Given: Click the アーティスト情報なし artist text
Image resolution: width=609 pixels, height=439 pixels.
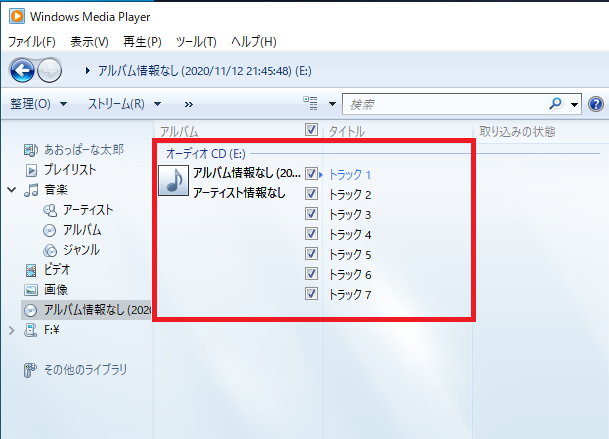Looking at the screenshot, I should pyautogui.click(x=239, y=193).
